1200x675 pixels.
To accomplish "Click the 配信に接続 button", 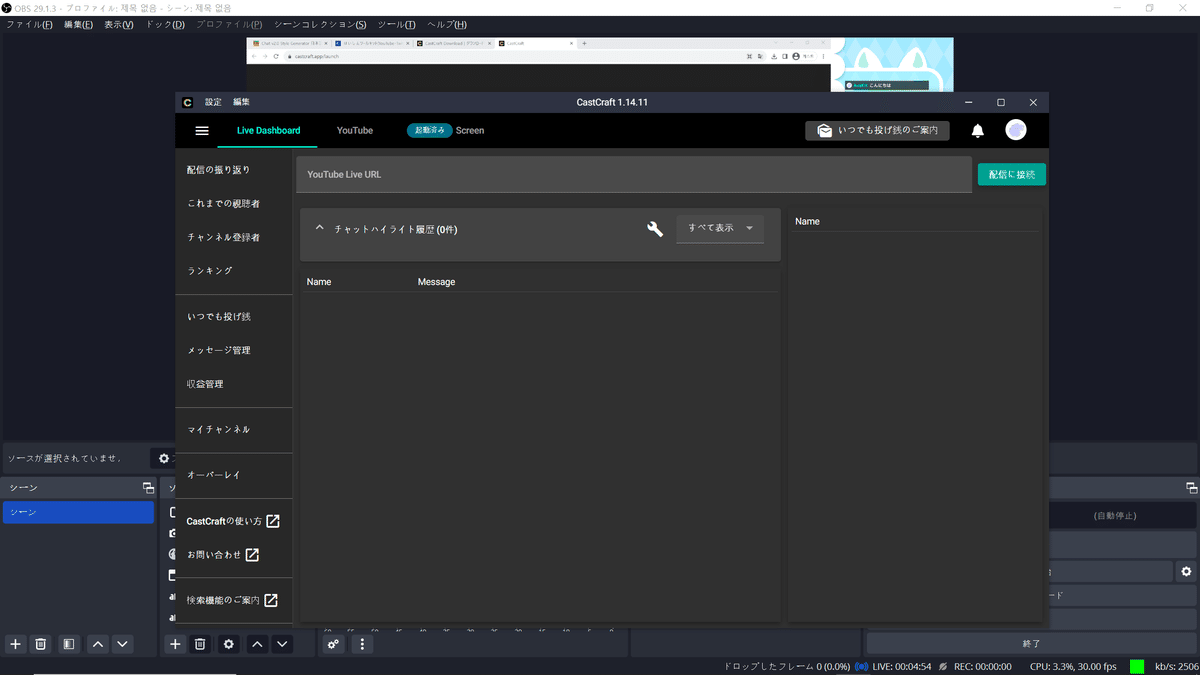I will click(1012, 174).
